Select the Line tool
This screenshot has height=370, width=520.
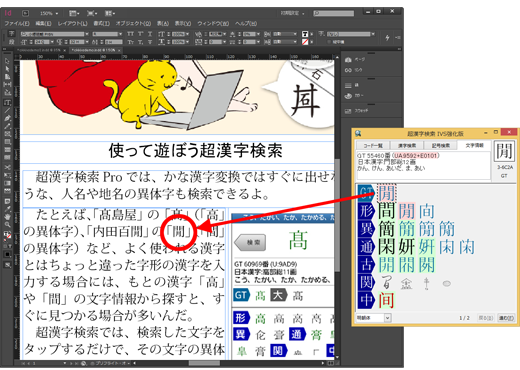tap(7, 110)
